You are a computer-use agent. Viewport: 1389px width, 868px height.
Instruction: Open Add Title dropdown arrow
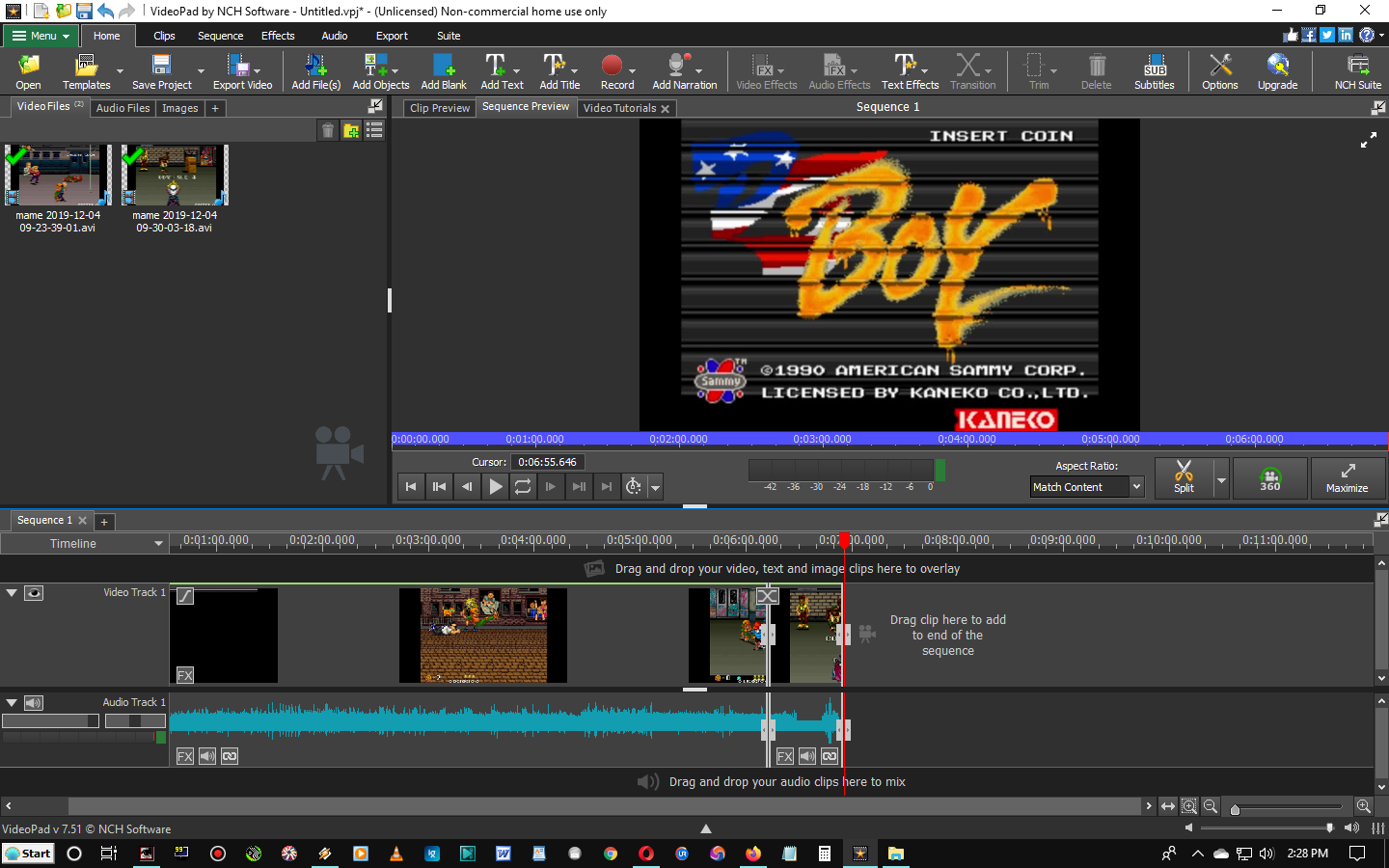574,71
